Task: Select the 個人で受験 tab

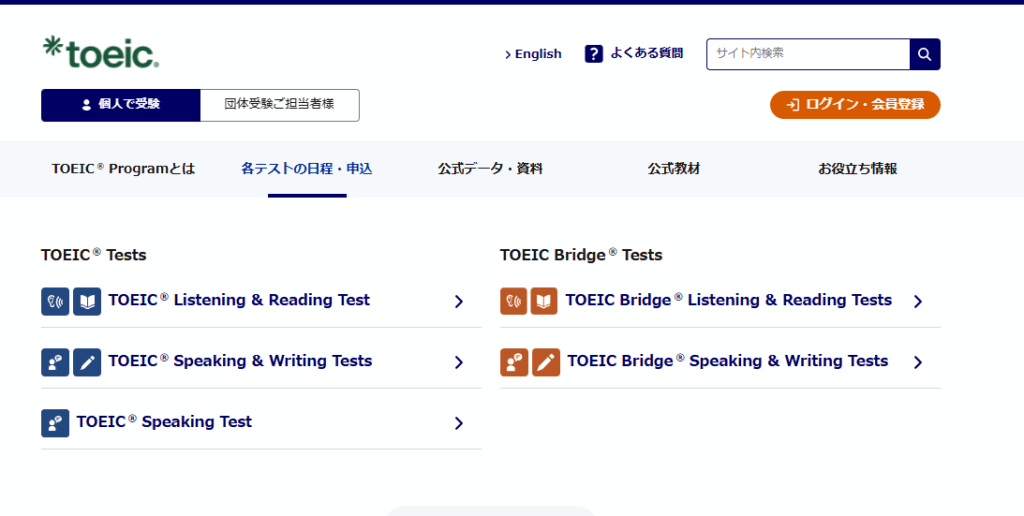Action: pos(120,105)
